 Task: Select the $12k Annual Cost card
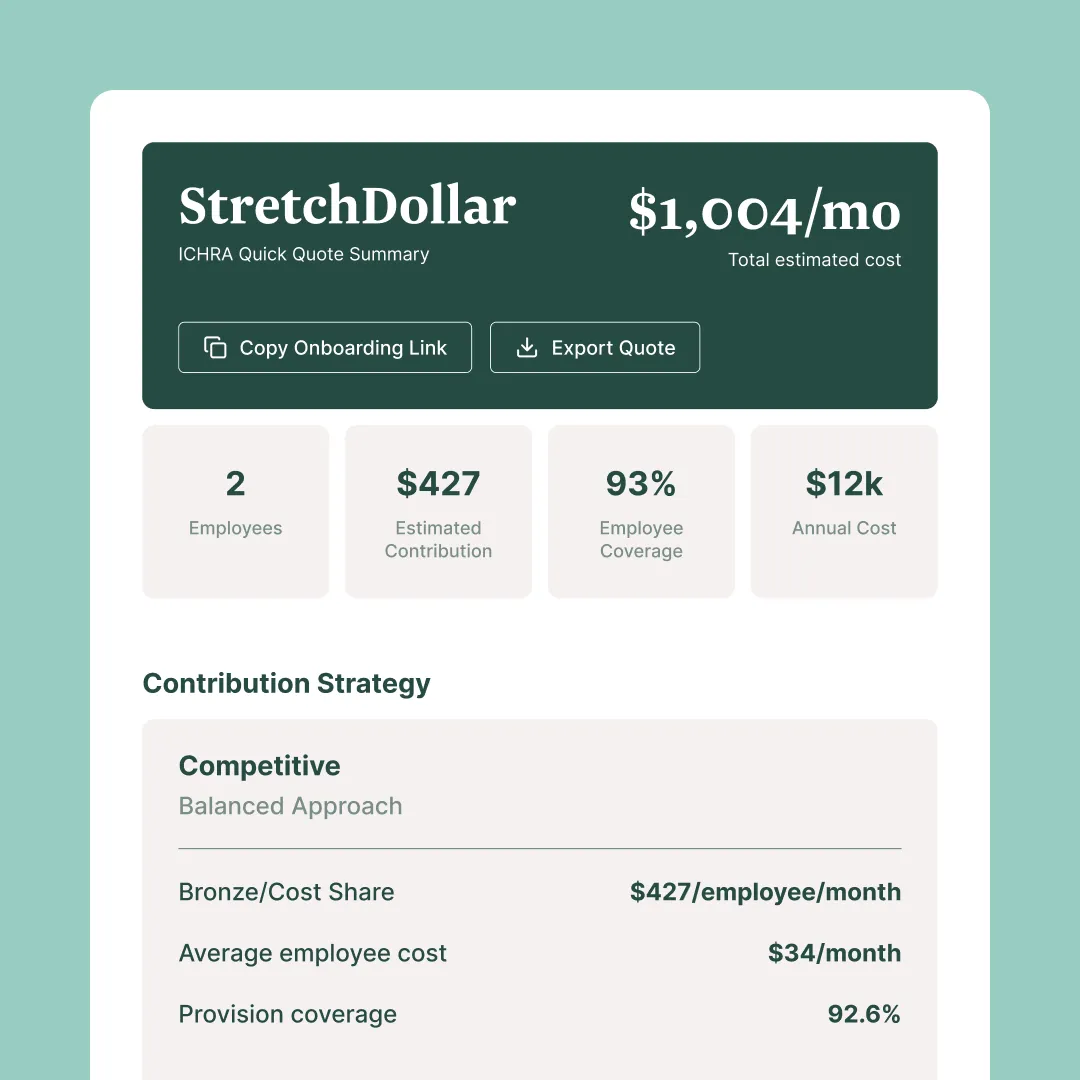point(844,511)
